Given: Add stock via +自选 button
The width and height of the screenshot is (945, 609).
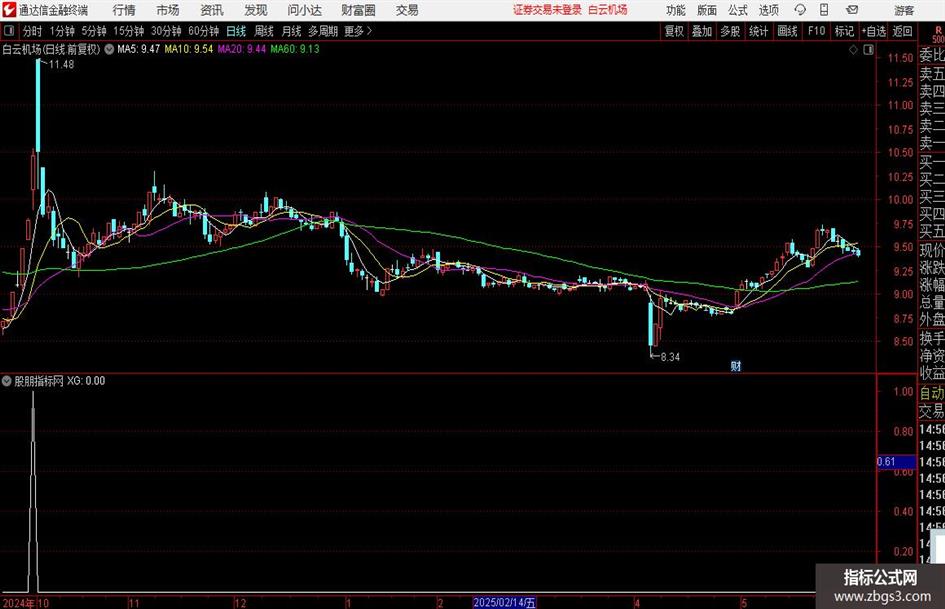Looking at the screenshot, I should [x=874, y=31].
